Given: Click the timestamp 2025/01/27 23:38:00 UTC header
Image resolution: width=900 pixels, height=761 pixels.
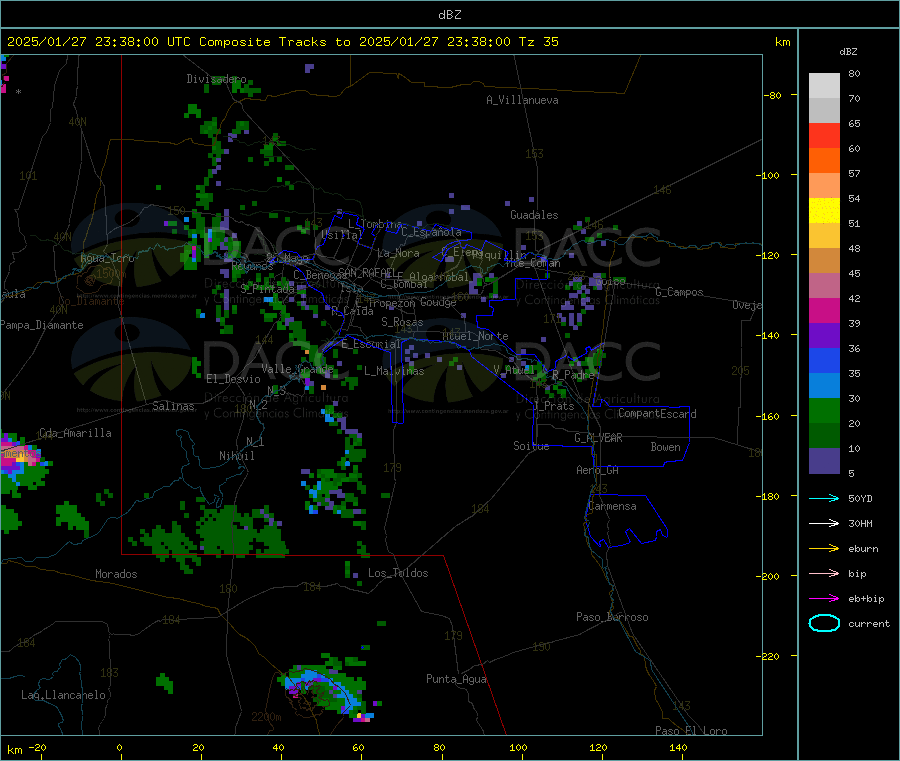Looking at the screenshot, I should point(99,42).
